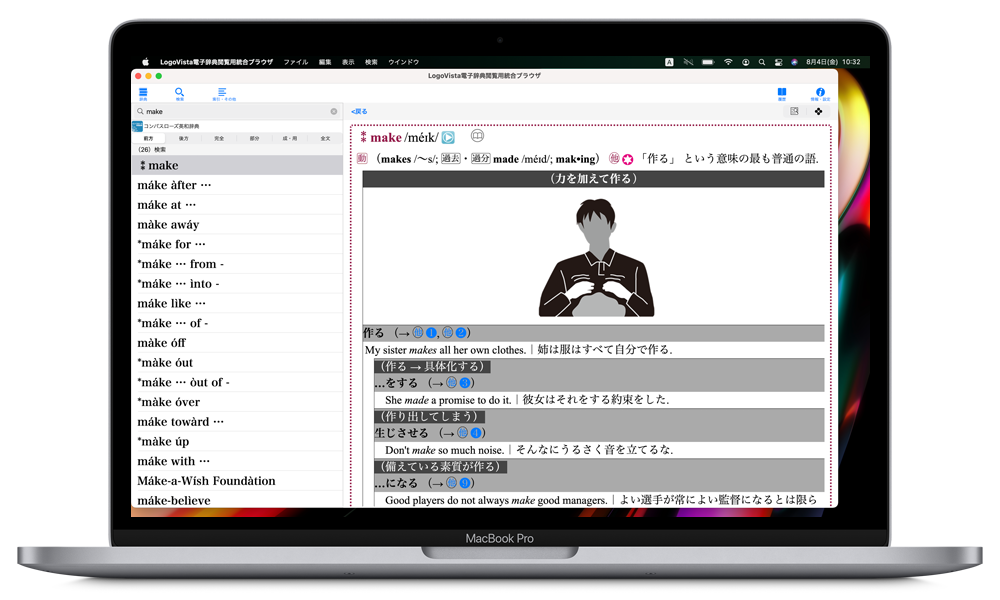Select the make after ··· result
The image size is (1000, 600).
click(x=237, y=185)
